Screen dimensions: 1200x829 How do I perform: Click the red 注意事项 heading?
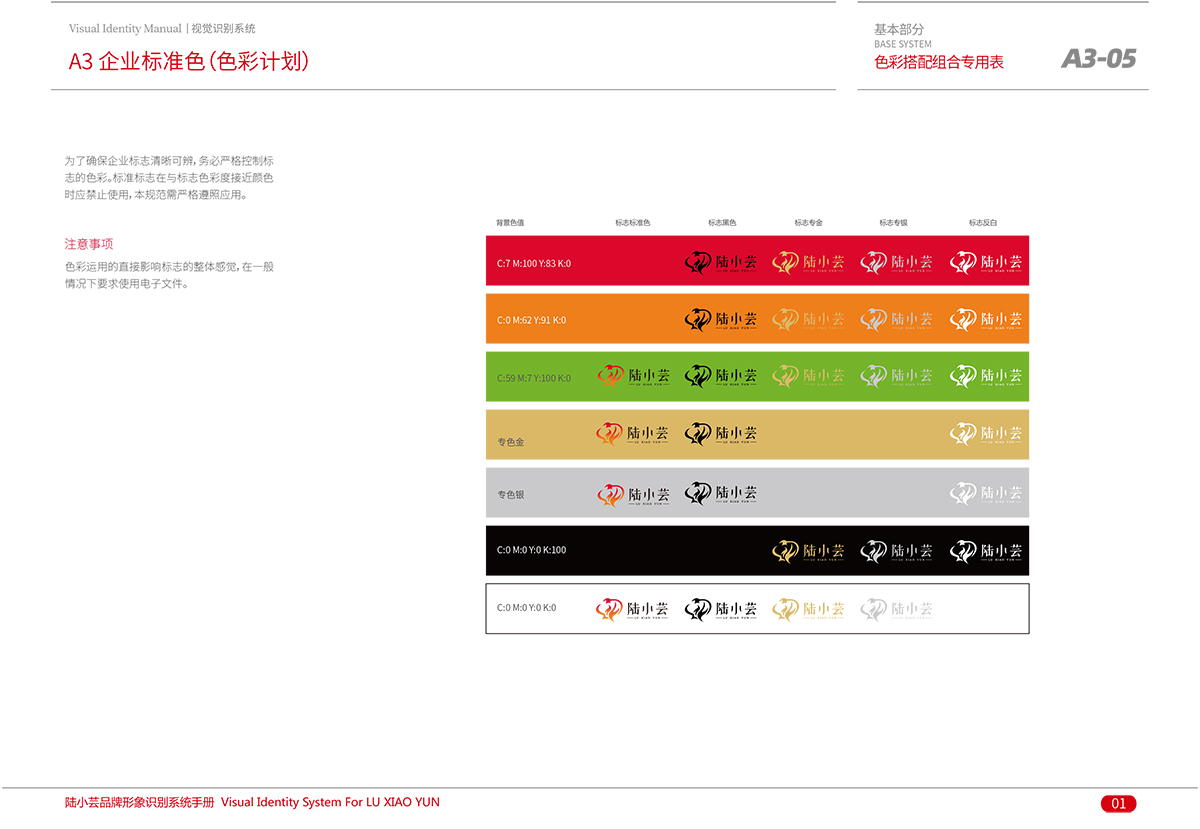pyautogui.click(x=89, y=244)
